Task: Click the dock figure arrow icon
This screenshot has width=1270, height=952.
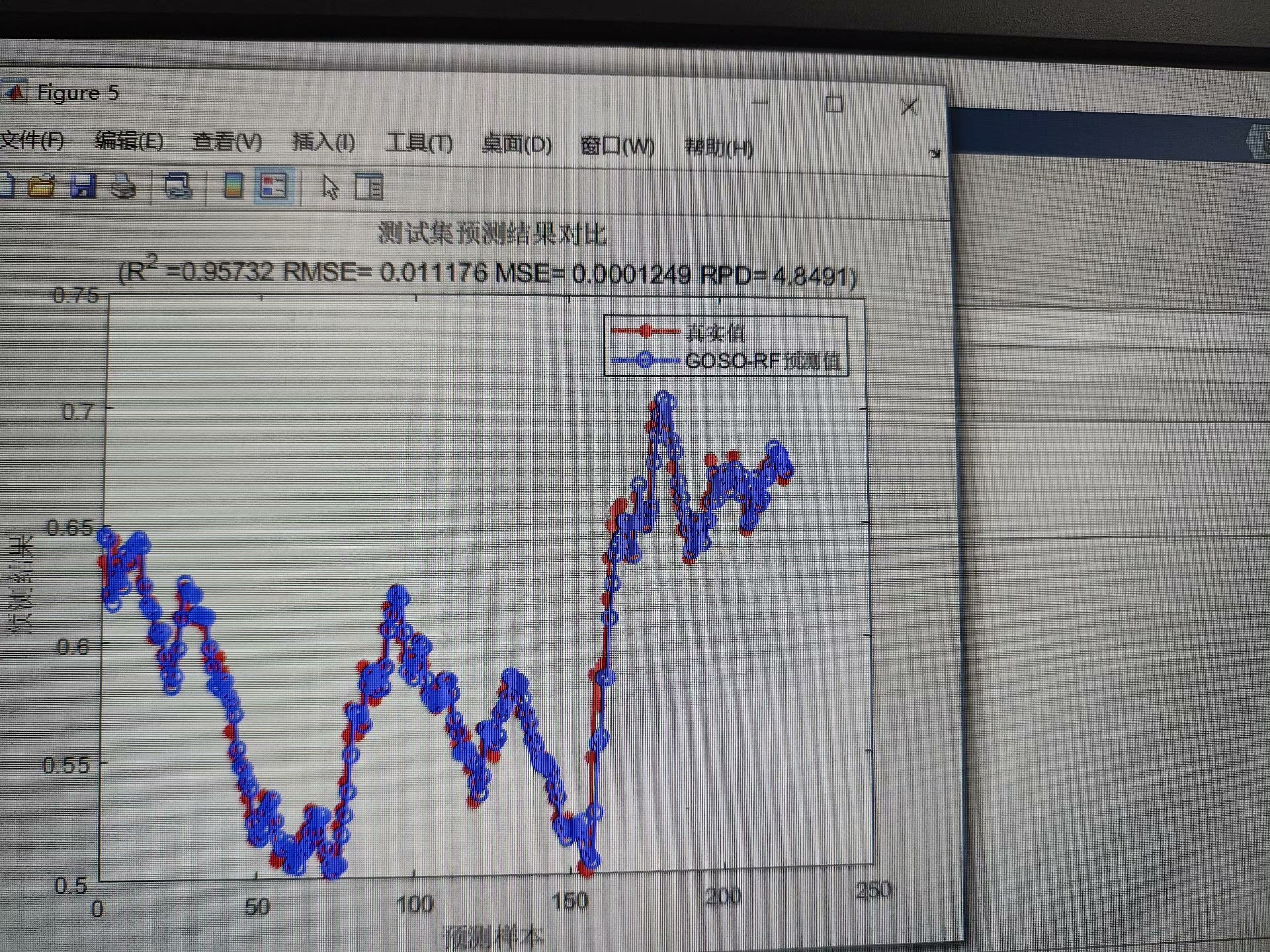Action: click(x=934, y=153)
